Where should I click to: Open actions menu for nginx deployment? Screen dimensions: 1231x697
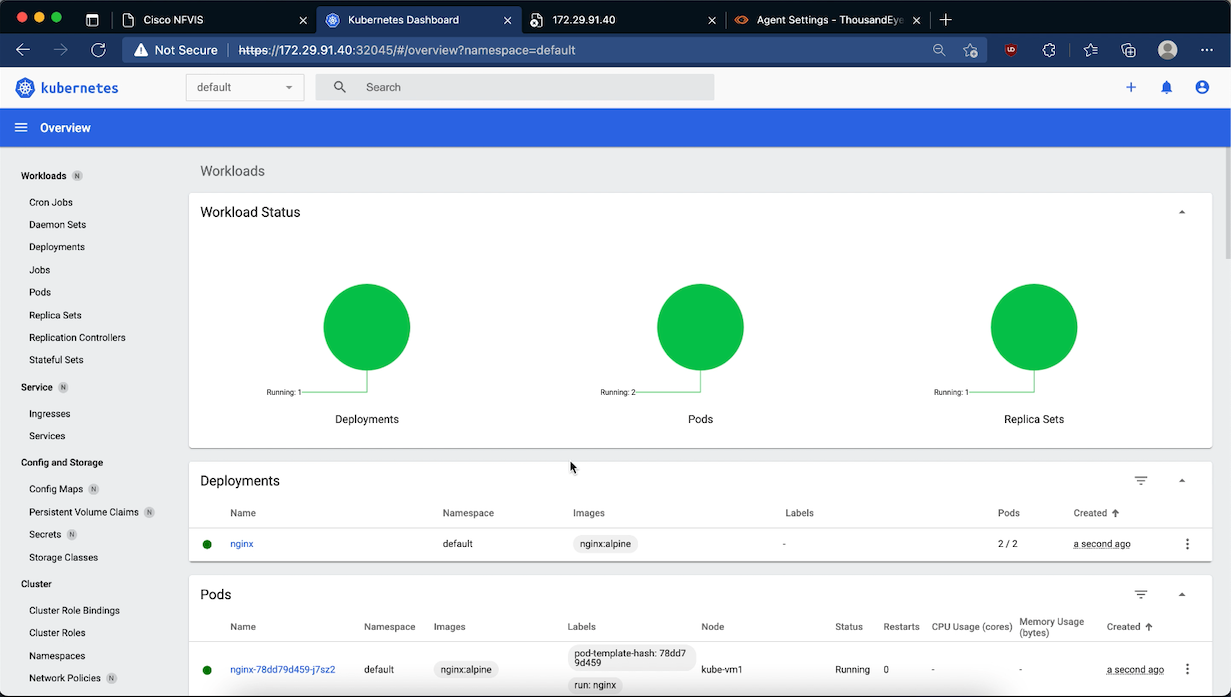pos(1187,544)
